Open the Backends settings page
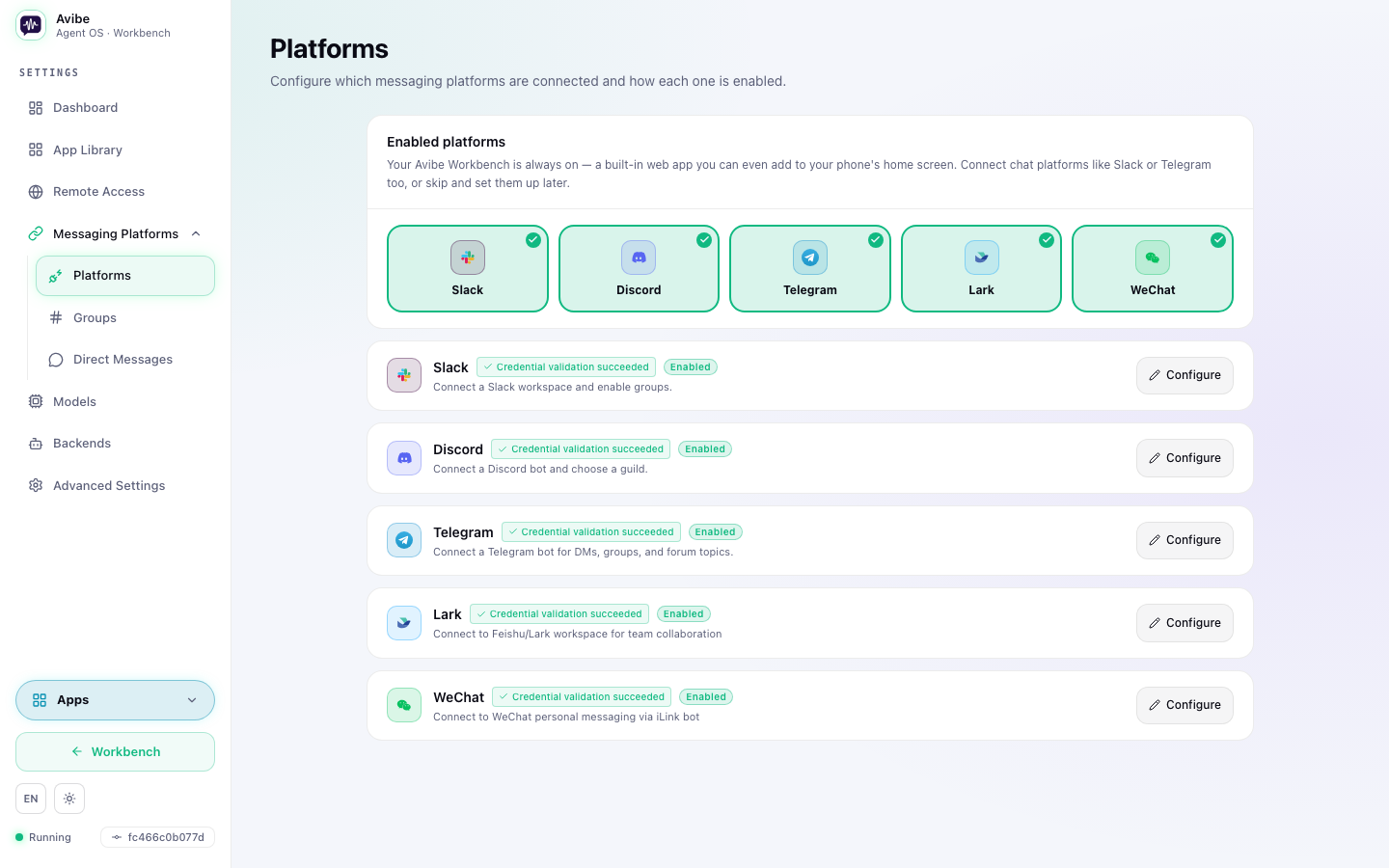Screen dimensions: 1389x868 tap(116, 444)
